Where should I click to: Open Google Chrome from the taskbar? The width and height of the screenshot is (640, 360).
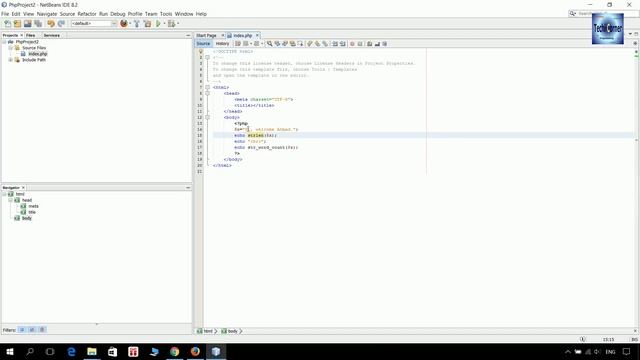click(x=175, y=351)
